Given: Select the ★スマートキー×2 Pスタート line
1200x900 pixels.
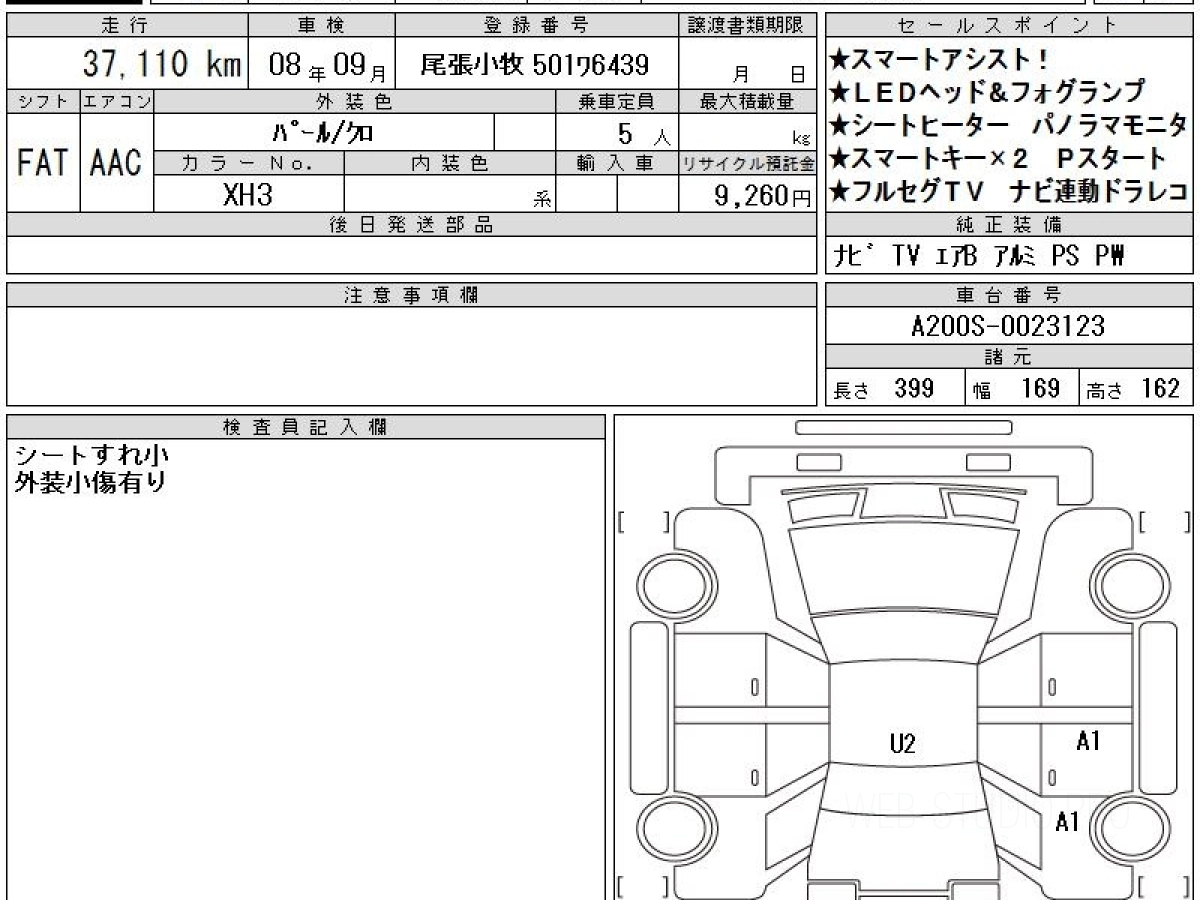Looking at the screenshot, I should [x=997, y=158].
